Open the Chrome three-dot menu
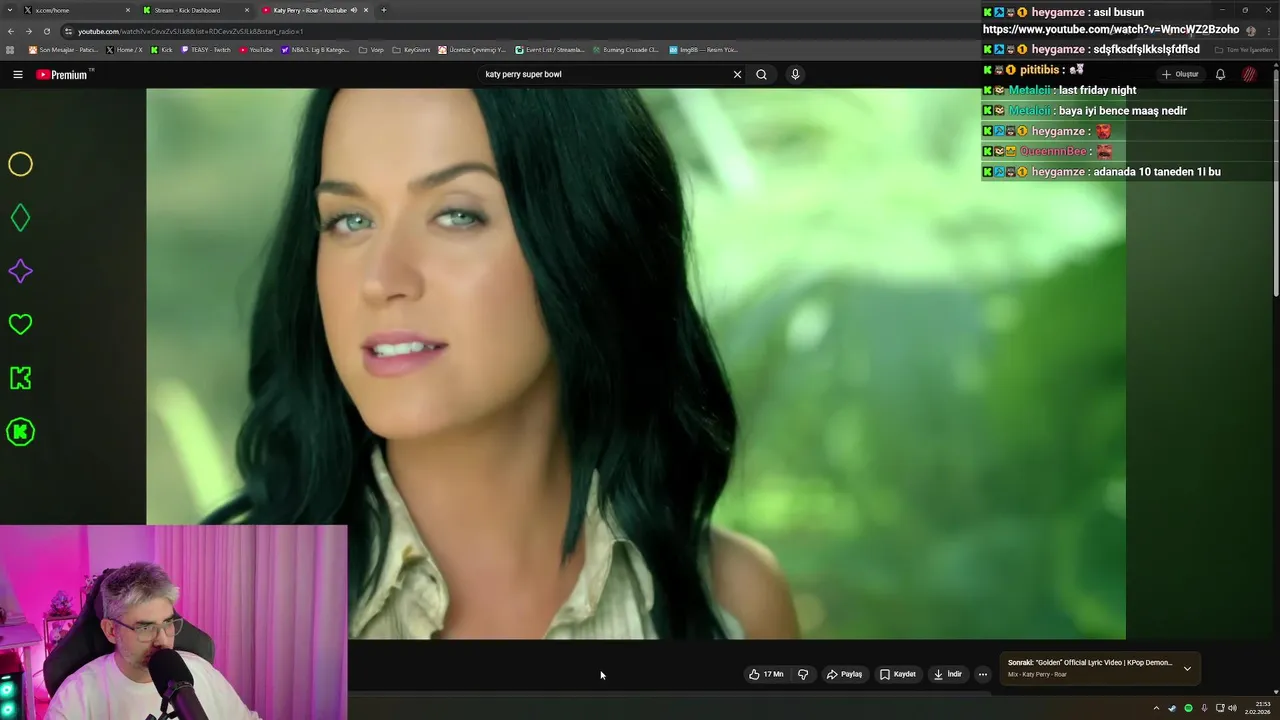The height and width of the screenshot is (720, 1280). coord(1269,31)
